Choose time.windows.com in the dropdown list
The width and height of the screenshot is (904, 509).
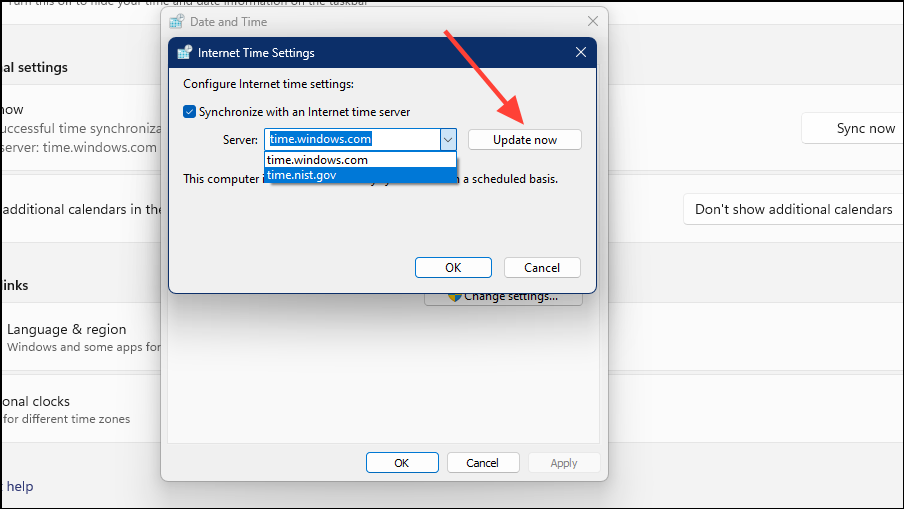(360, 160)
